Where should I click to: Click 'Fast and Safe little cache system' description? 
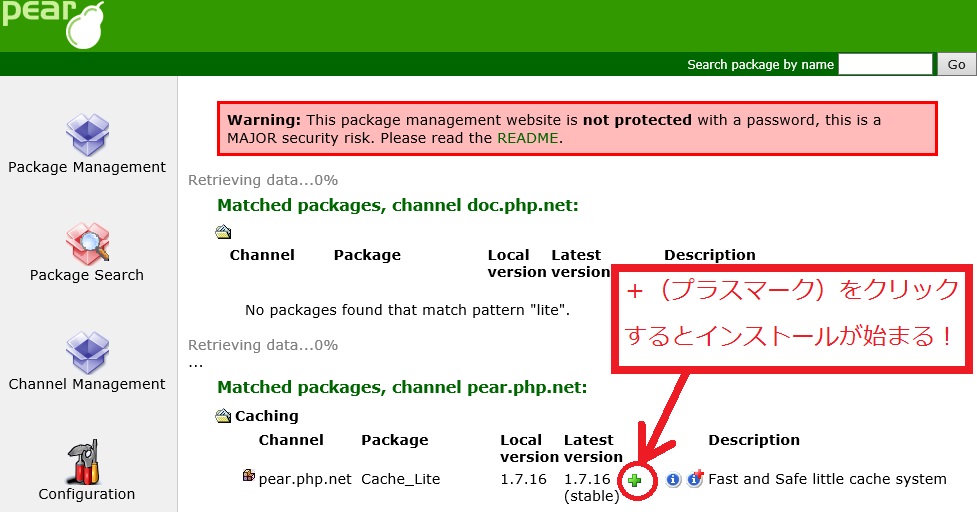(x=827, y=479)
